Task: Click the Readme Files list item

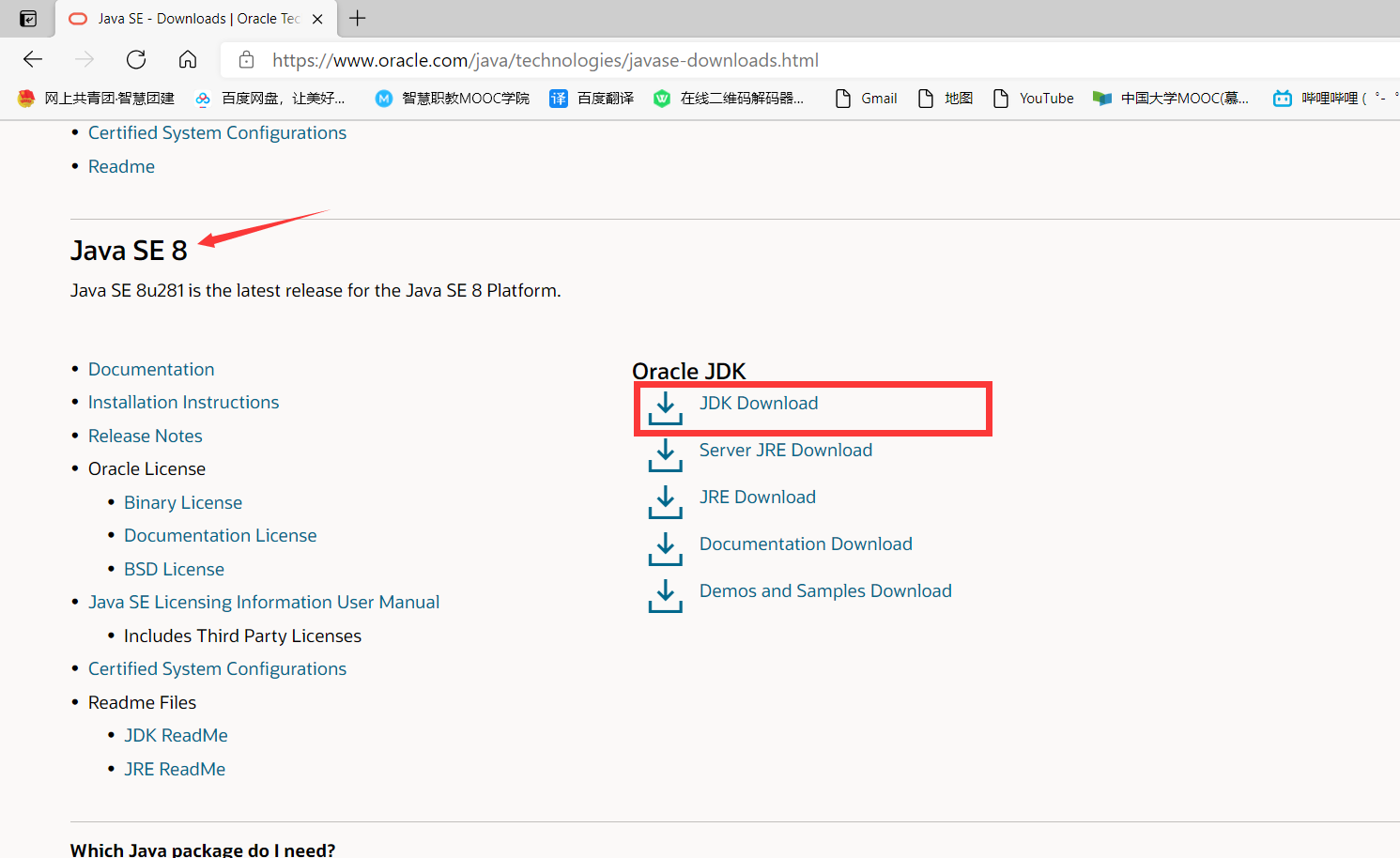Action: tap(143, 702)
